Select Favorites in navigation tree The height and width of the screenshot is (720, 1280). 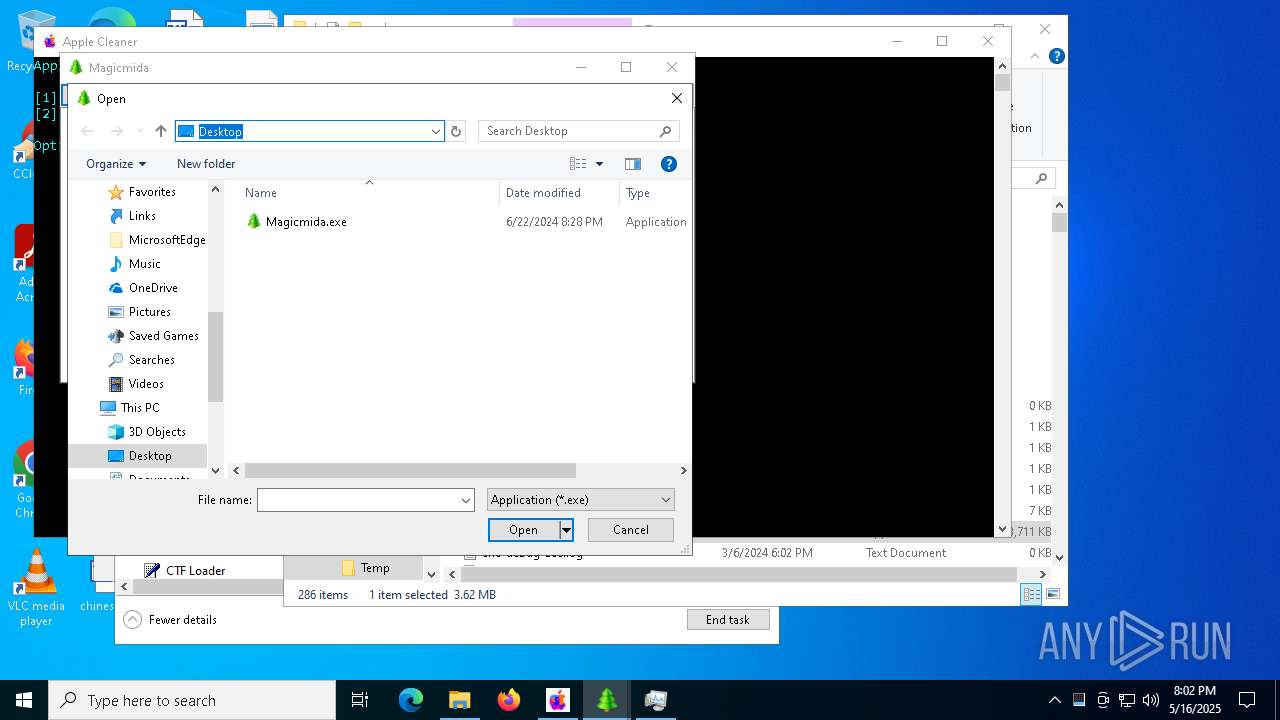tap(152, 192)
